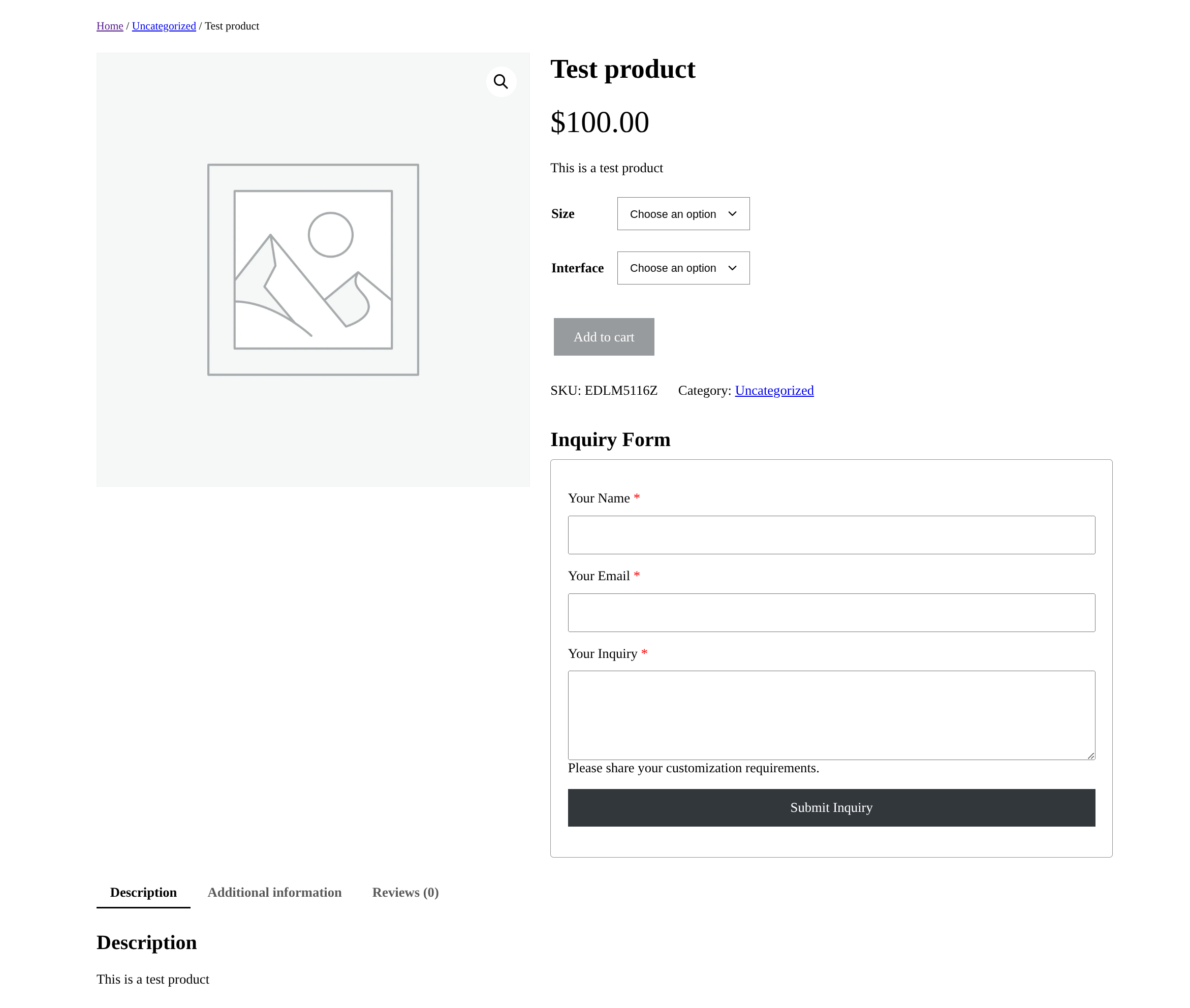
Task: Click the Test product page title
Action: [623, 69]
